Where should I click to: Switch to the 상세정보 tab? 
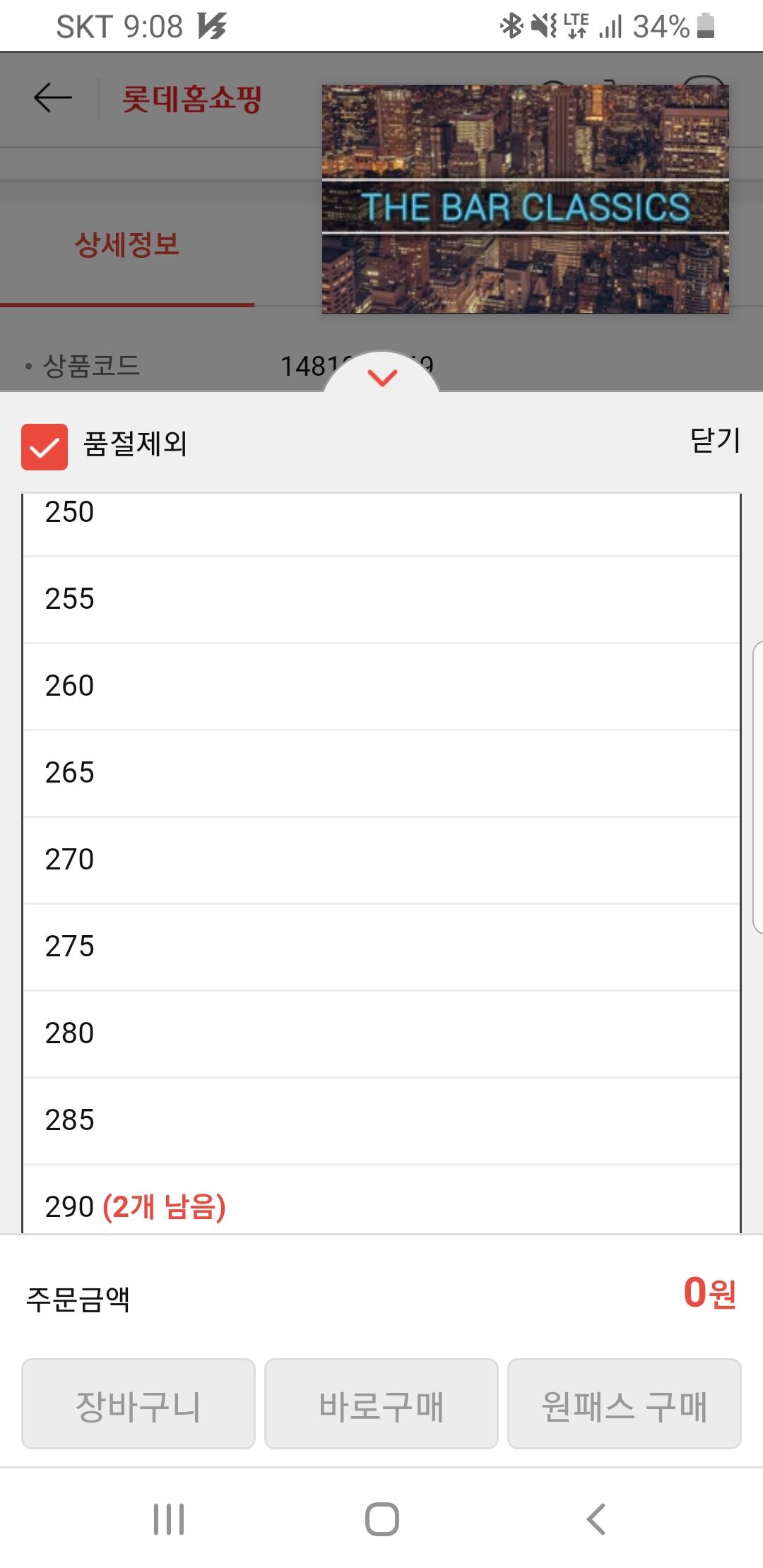point(127,245)
